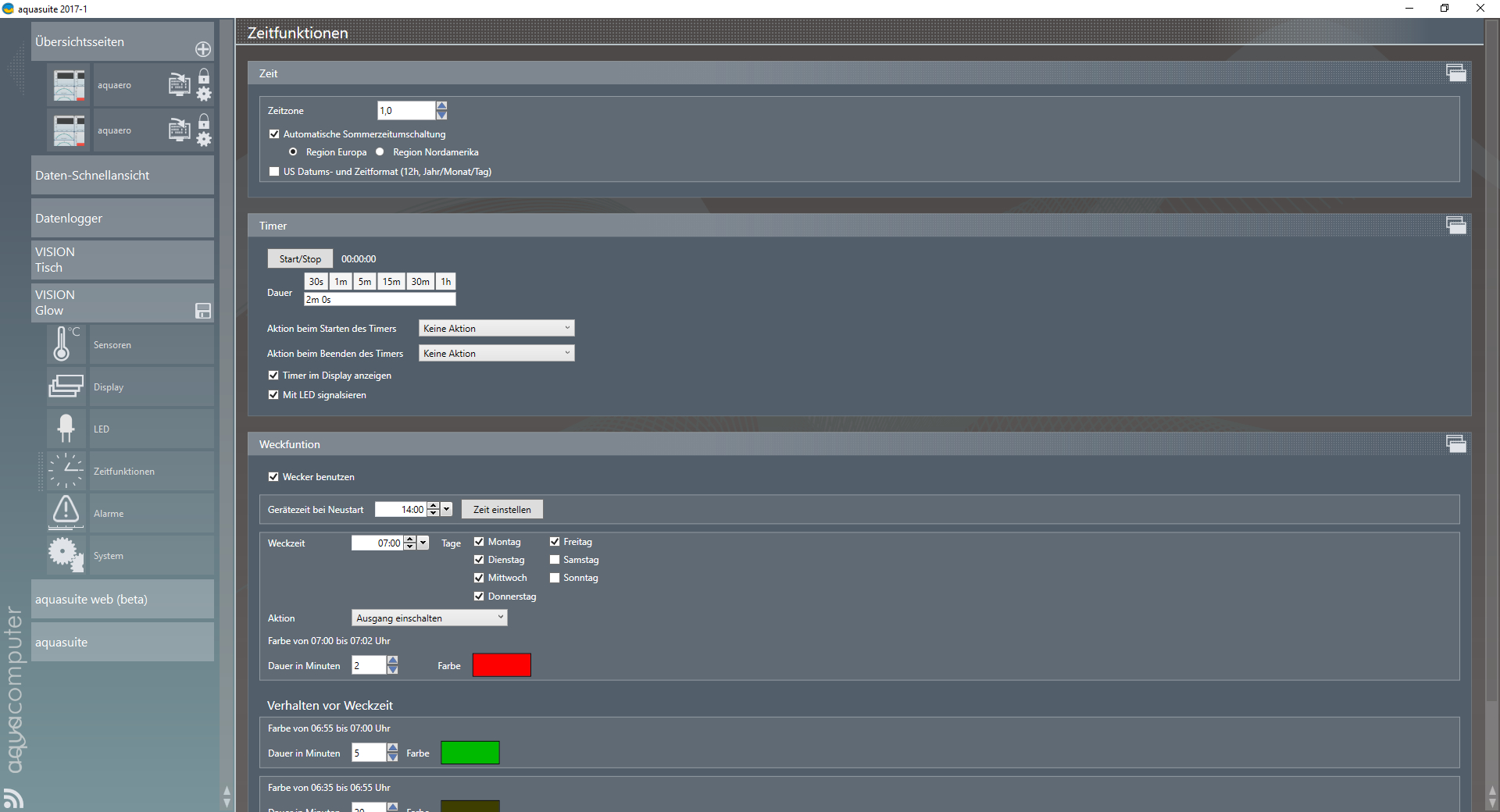Open the Alarme warning triangle icon

click(66, 513)
